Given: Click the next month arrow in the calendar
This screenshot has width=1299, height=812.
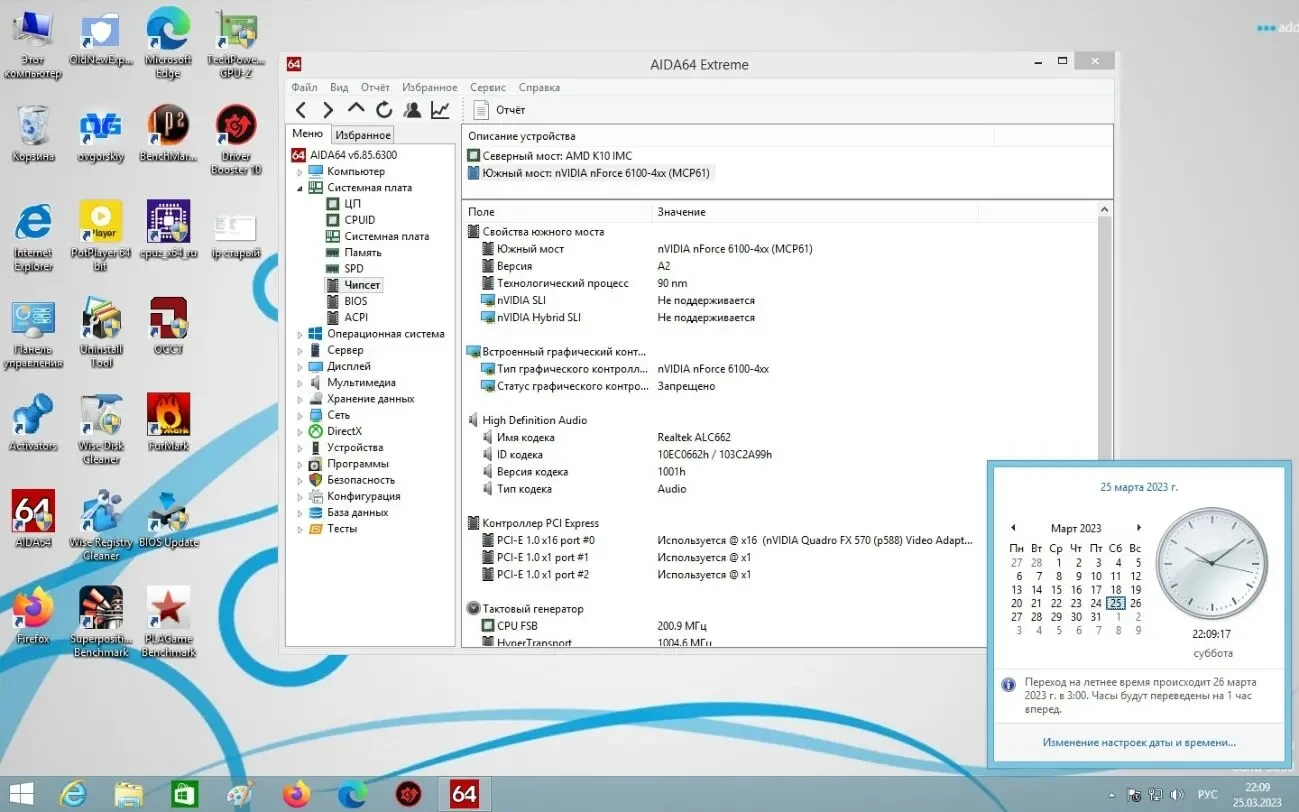Looking at the screenshot, I should pyautogui.click(x=1138, y=527).
